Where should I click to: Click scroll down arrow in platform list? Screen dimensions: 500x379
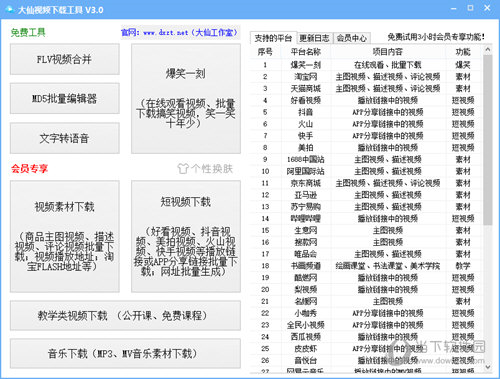[488, 367]
